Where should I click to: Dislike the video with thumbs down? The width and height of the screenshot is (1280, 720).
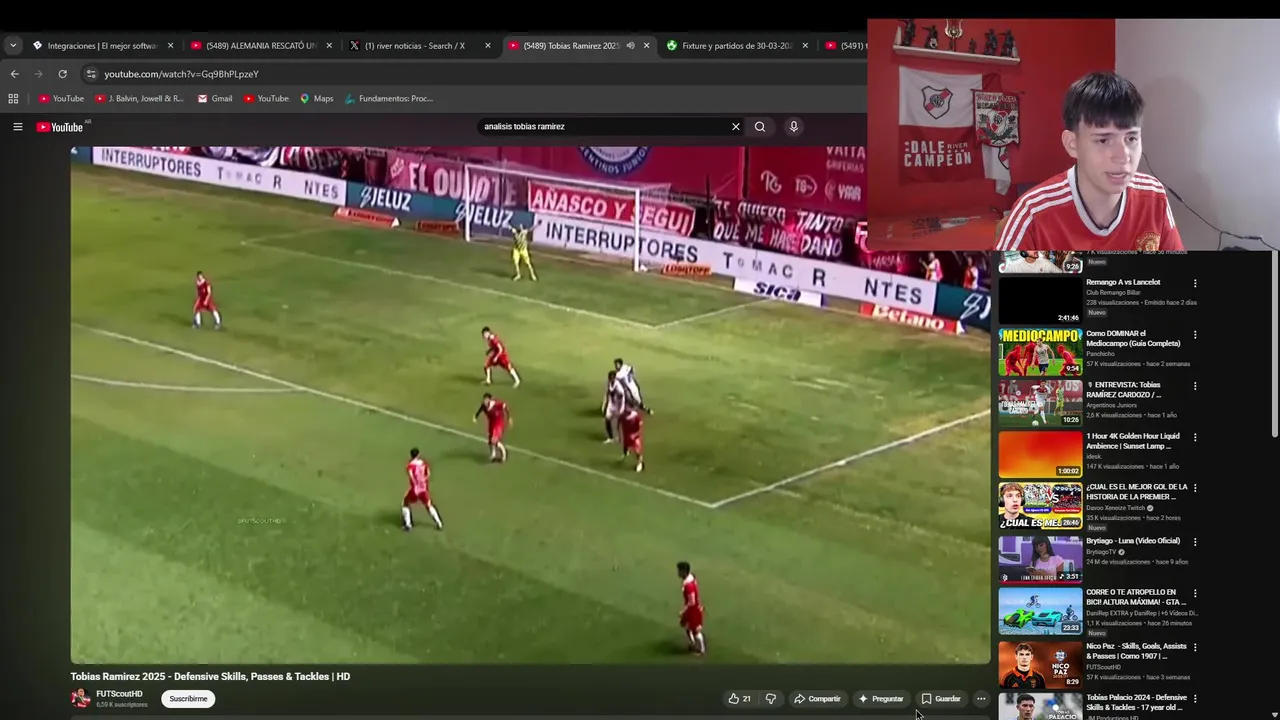point(770,699)
